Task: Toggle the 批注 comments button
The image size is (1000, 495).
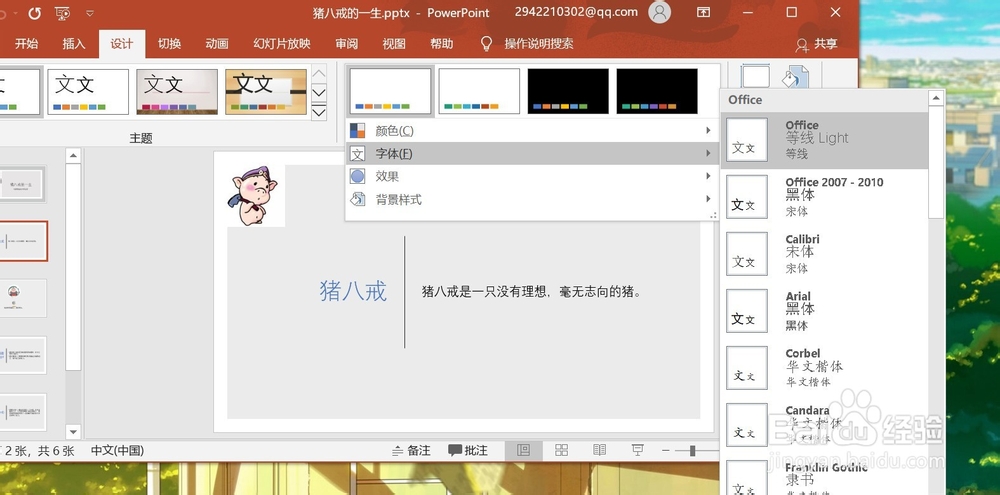Action: tap(468, 450)
